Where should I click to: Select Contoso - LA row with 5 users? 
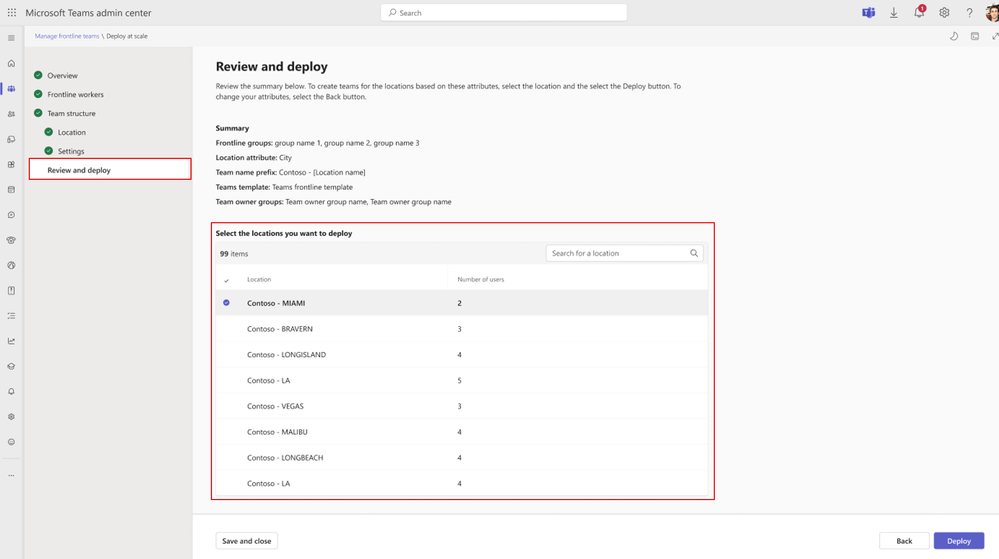click(461, 381)
